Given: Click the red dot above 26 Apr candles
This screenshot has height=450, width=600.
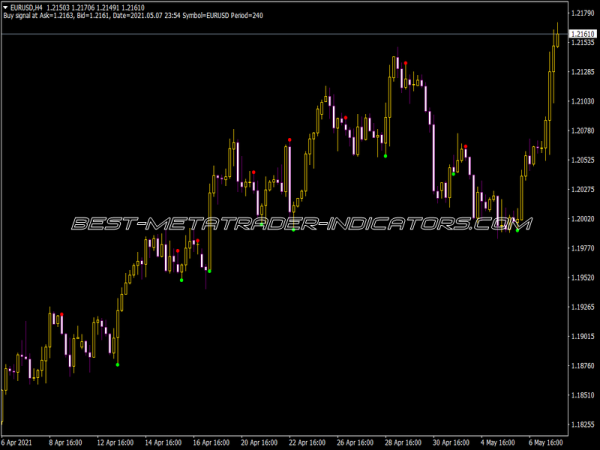Looking at the screenshot, I should [x=345, y=119].
